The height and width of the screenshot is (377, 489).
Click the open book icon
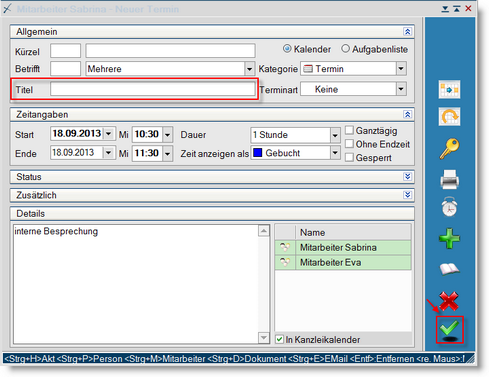(x=449, y=269)
